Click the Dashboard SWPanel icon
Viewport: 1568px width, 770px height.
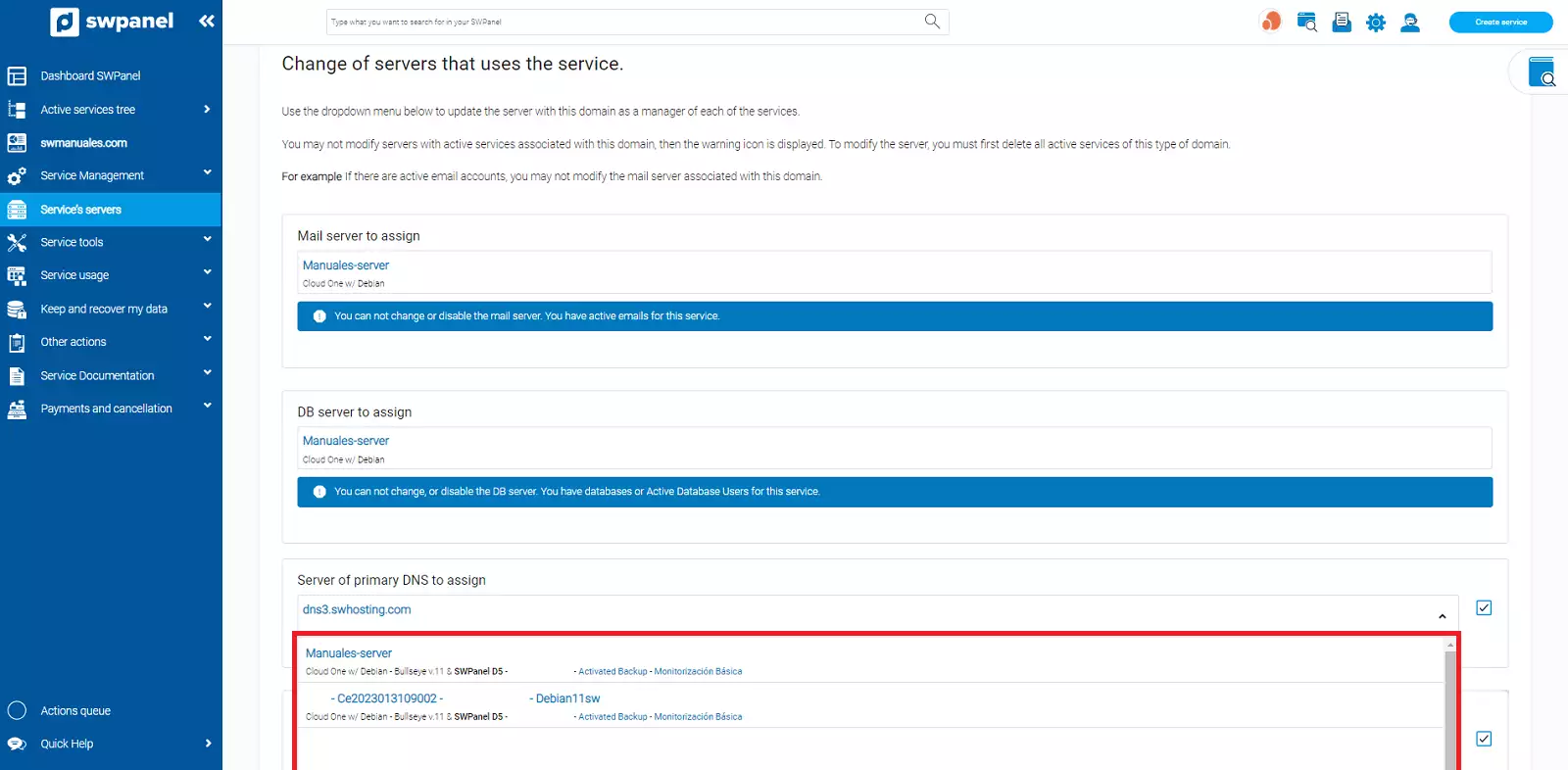coord(17,75)
